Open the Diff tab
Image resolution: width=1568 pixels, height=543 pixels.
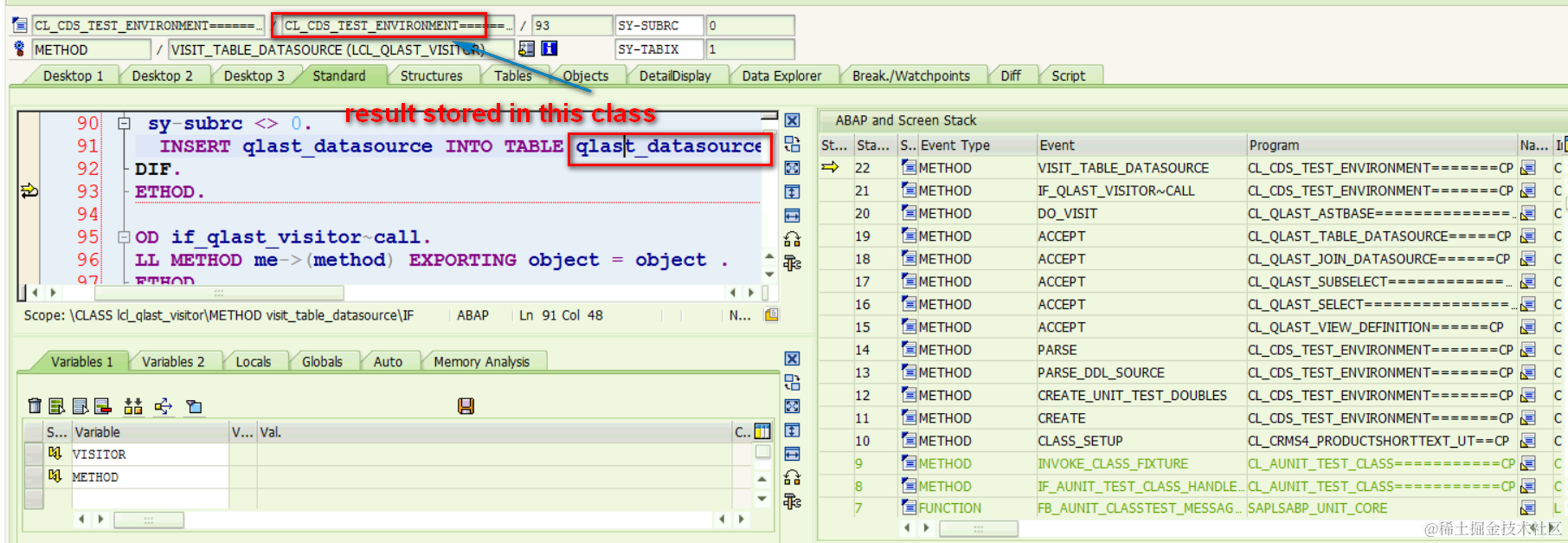tap(1011, 75)
